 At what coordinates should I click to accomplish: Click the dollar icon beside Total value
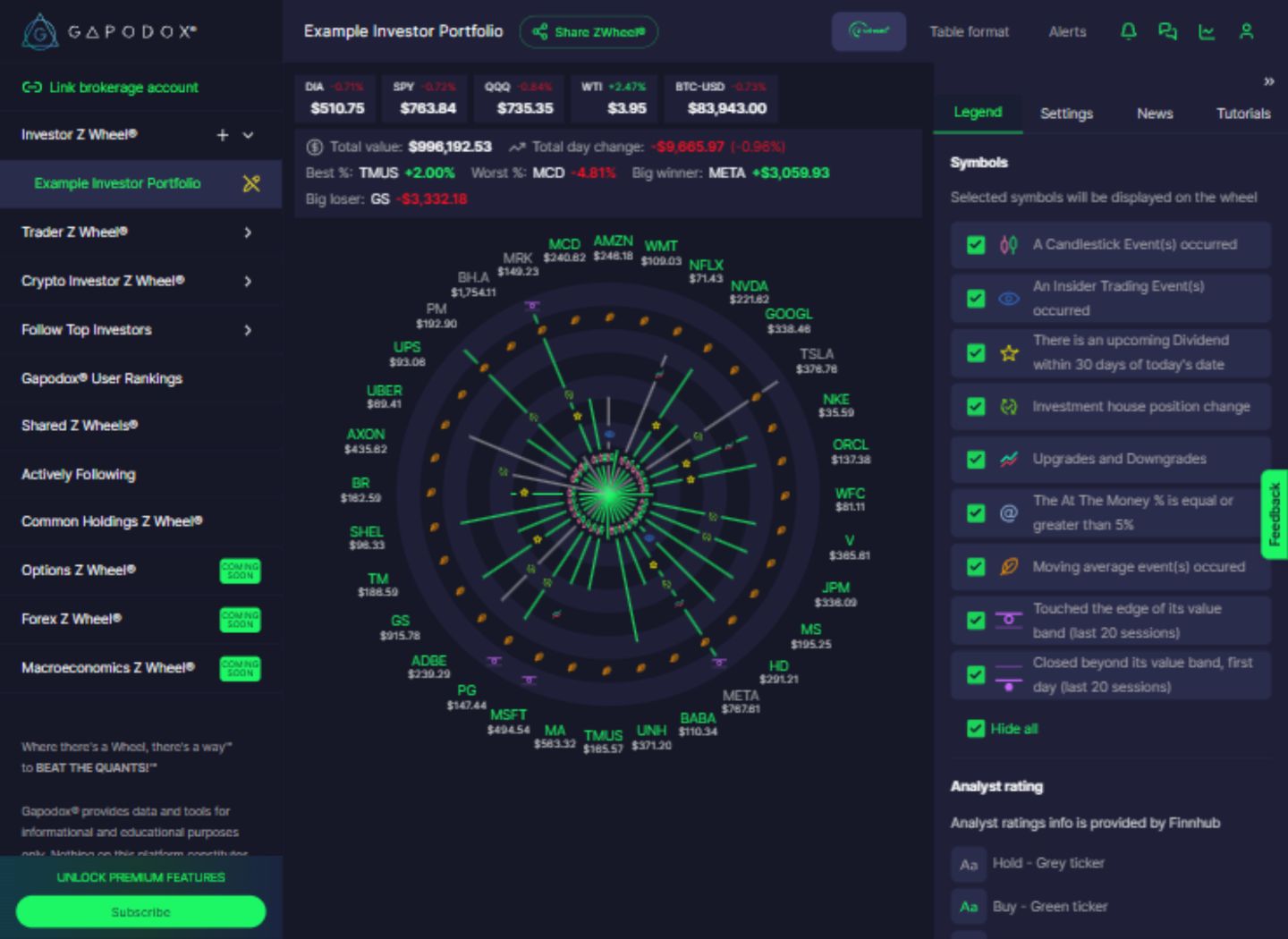pos(314,147)
